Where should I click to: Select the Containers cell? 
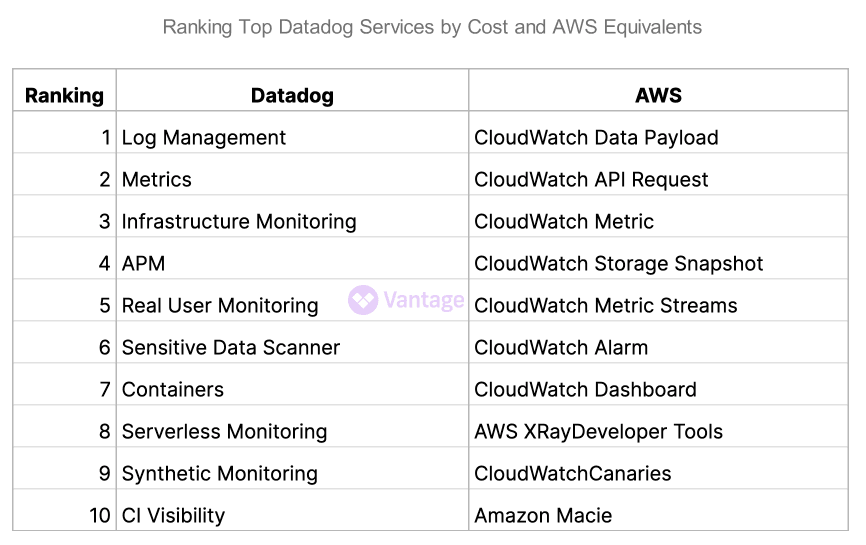173,390
